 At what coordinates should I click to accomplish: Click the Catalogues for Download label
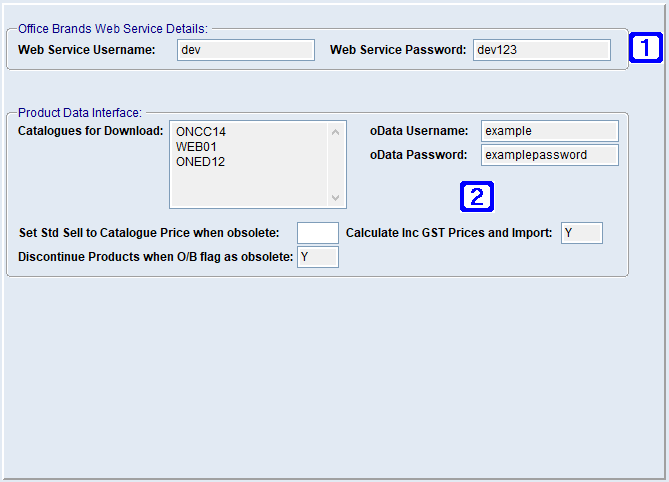tap(90, 130)
